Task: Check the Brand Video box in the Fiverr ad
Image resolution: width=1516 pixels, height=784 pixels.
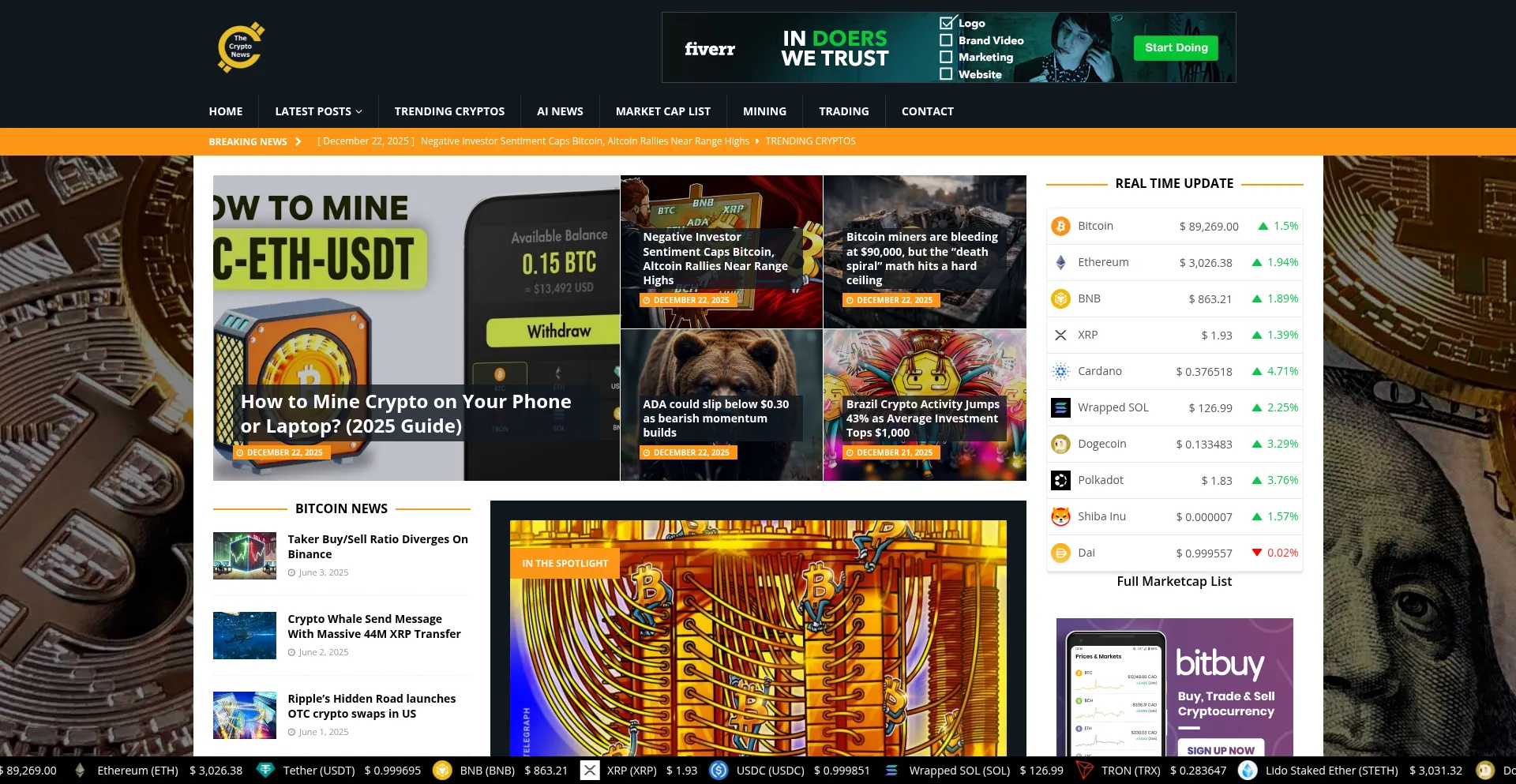Action: tap(945, 40)
